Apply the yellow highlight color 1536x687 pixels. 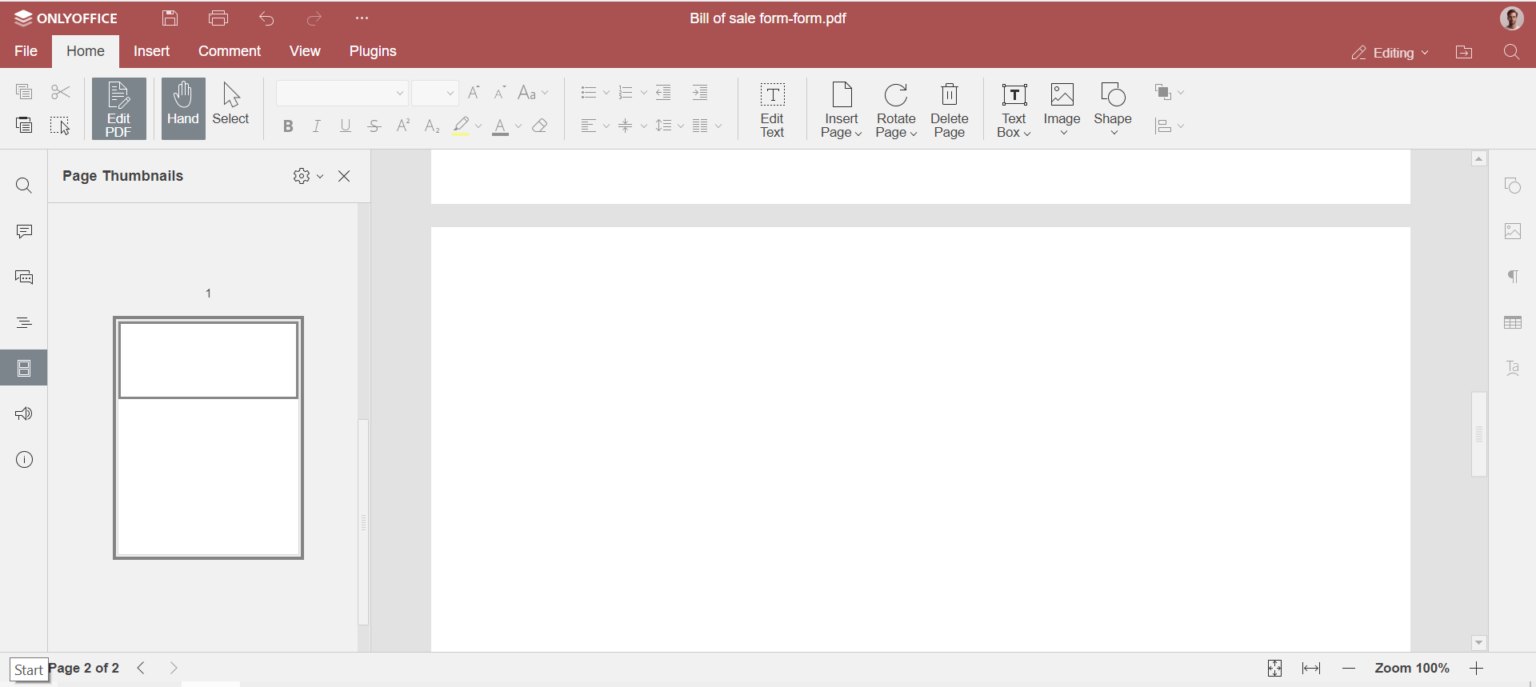pyautogui.click(x=461, y=126)
